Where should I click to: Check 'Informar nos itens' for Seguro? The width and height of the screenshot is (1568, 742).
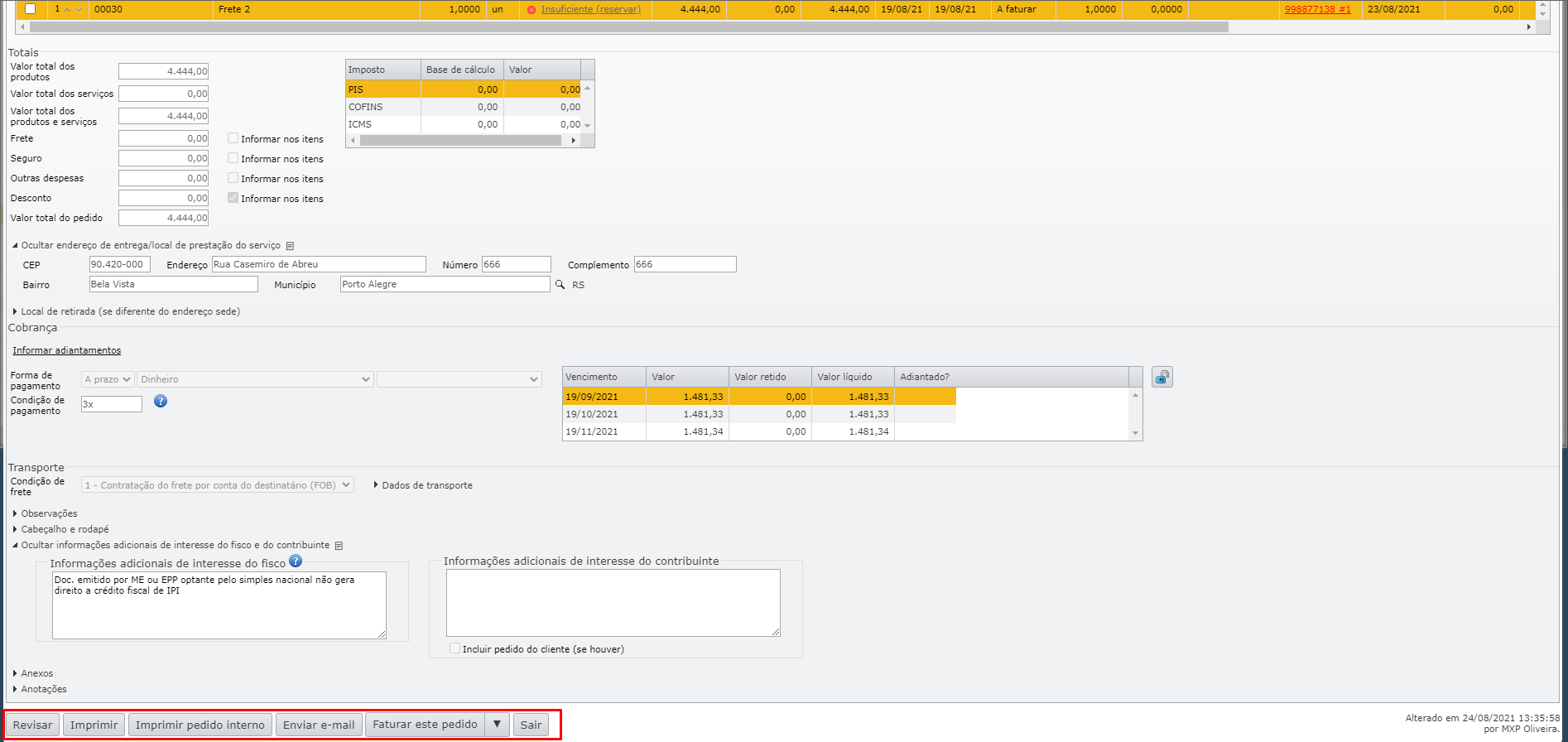[233, 158]
